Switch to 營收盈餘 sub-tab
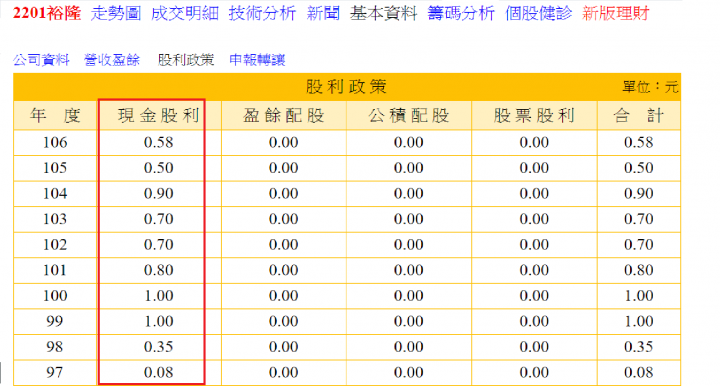Image resolution: width=720 pixels, height=386 pixels. (x=112, y=60)
